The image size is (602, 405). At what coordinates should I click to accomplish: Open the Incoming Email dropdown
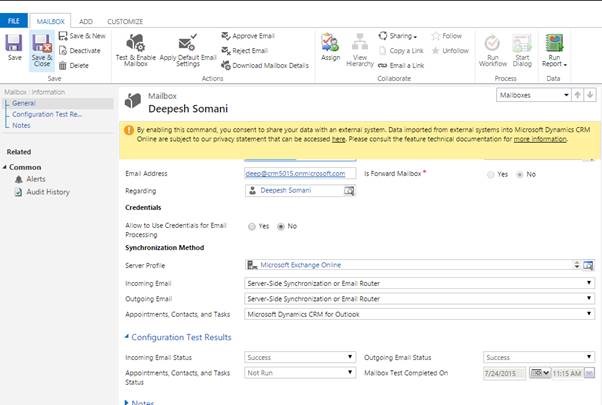420,283
